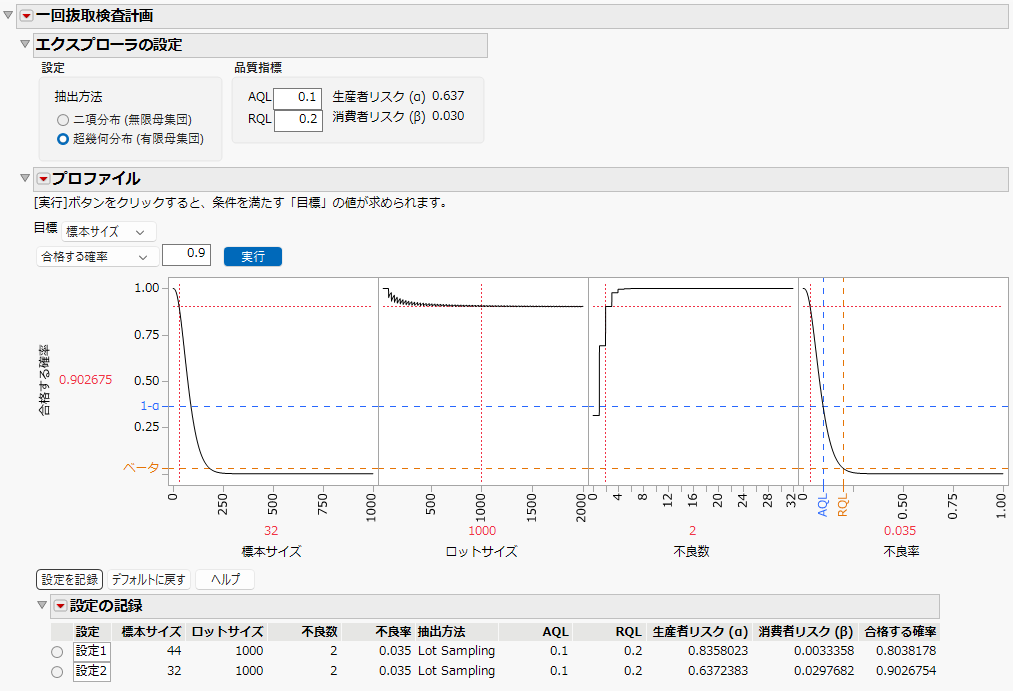The width and height of the screenshot is (1013, 691).
Task: Click the 0.6372383 cell in 設定2 row
Action: [718, 671]
